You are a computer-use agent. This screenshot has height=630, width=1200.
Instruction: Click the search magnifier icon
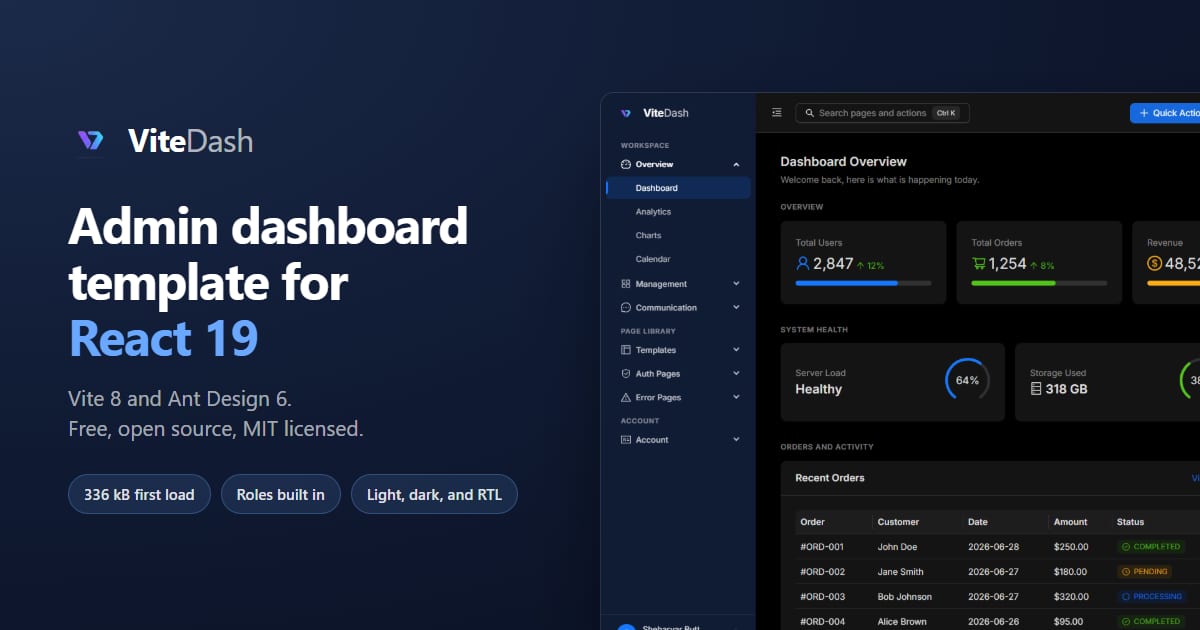(x=809, y=113)
